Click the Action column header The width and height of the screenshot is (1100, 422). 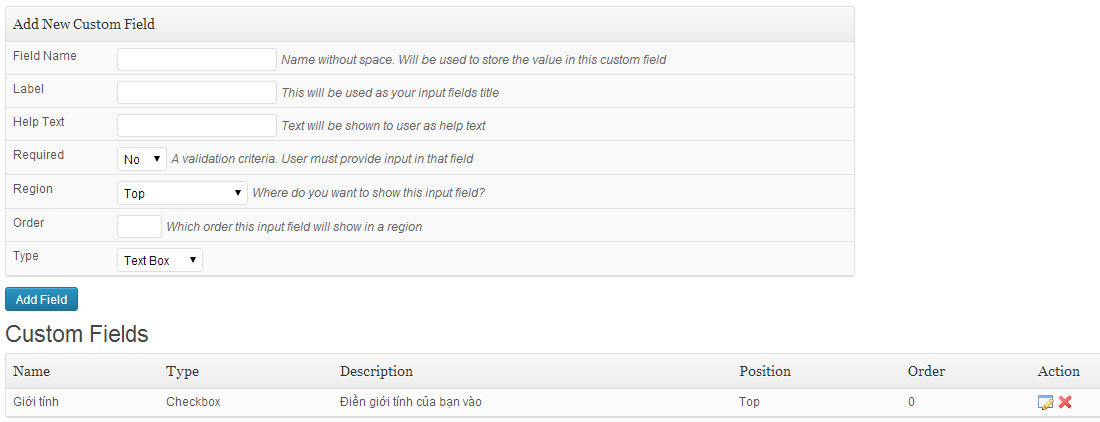click(1059, 371)
